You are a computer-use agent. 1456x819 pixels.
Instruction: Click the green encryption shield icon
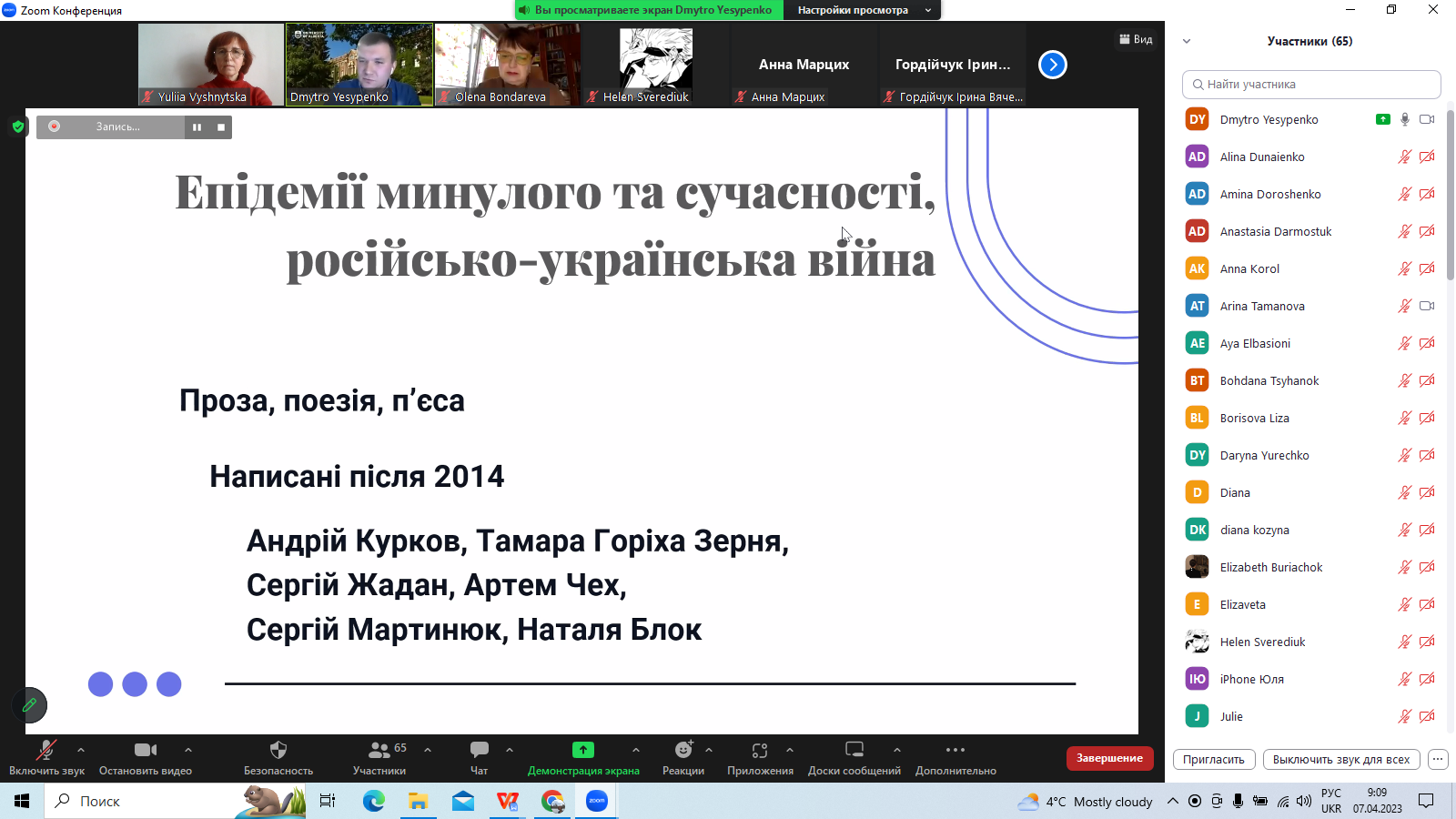[x=18, y=126]
